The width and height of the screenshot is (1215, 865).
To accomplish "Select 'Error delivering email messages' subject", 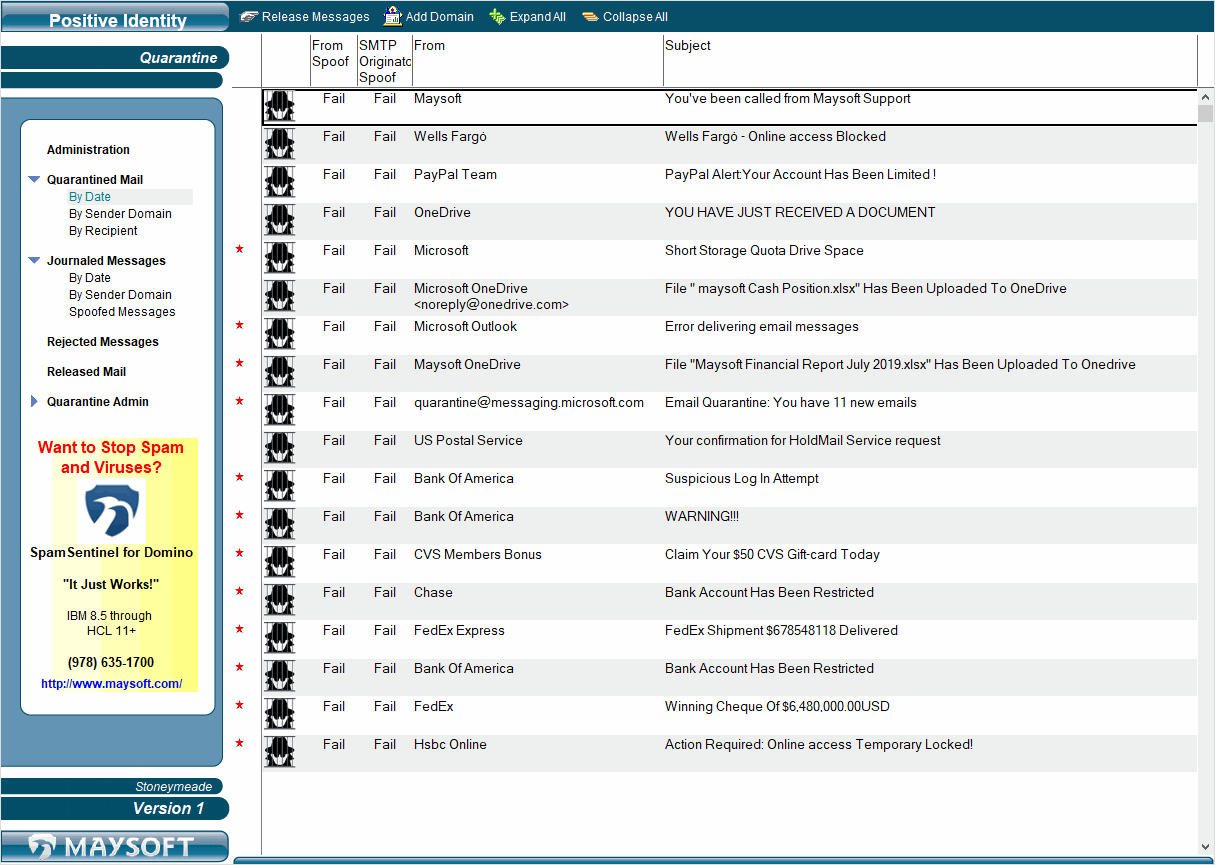I will (762, 327).
